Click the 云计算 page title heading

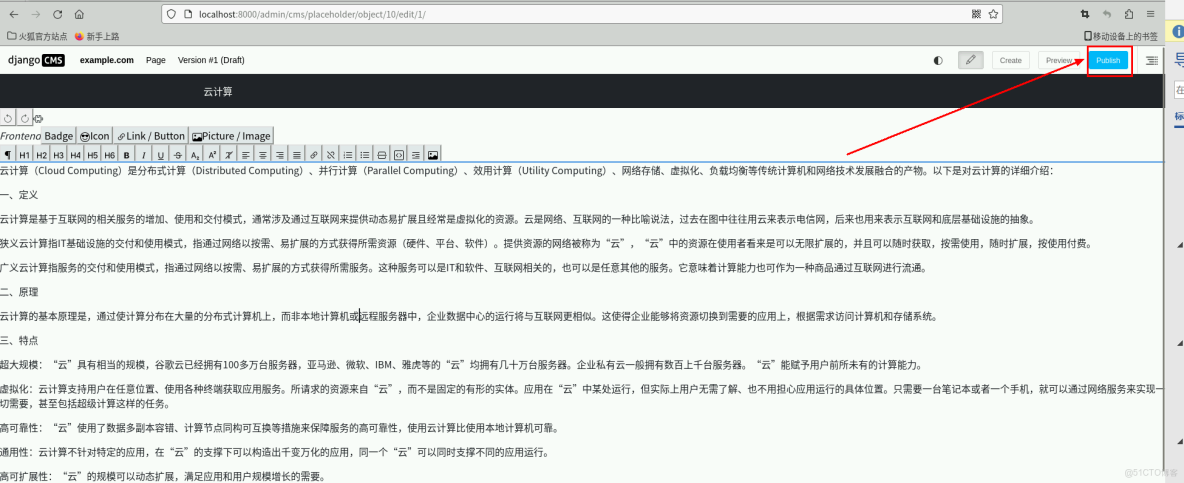pos(217,91)
